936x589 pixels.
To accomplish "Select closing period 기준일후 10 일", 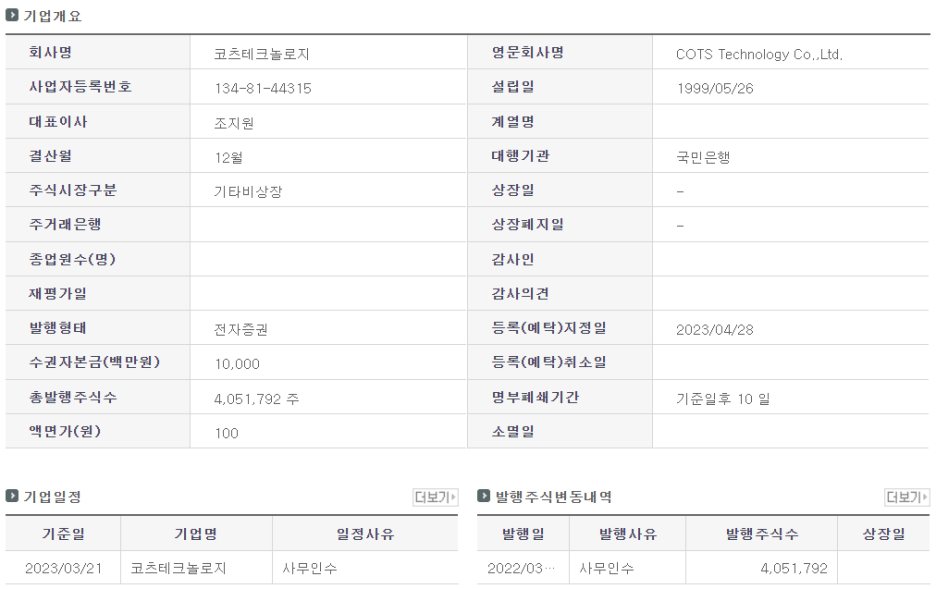I will point(723,399).
